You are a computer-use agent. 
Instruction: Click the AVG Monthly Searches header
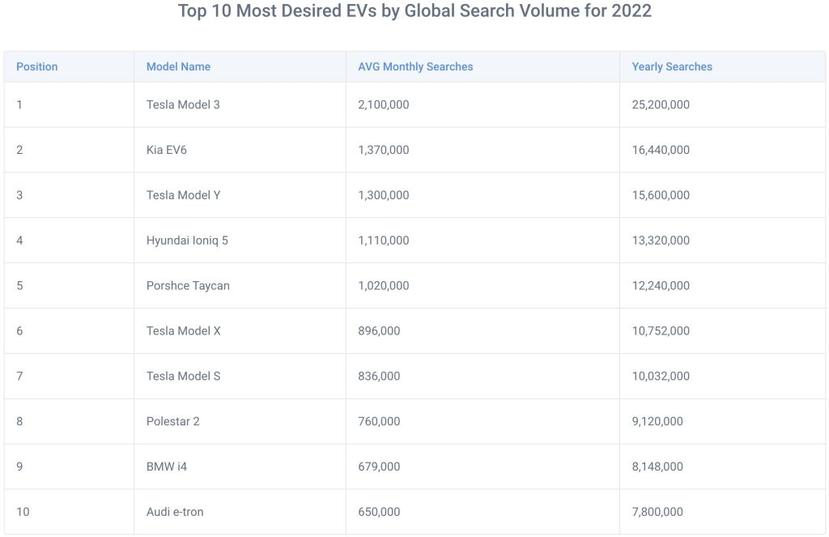[415, 67]
